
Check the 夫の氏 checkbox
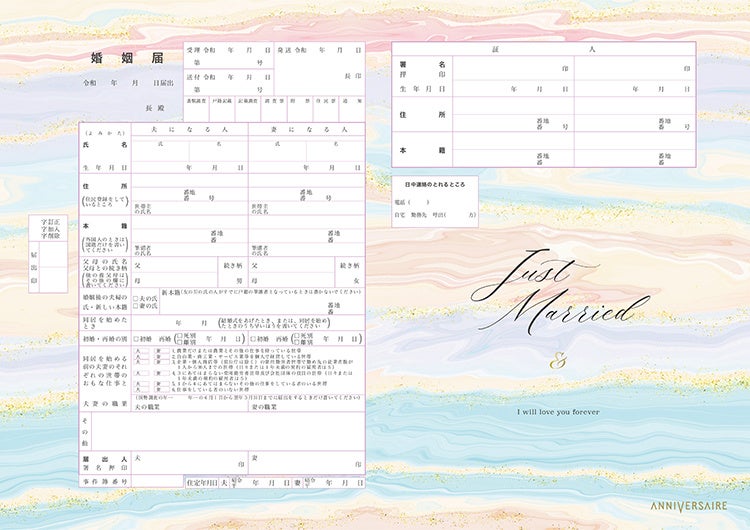click(135, 298)
